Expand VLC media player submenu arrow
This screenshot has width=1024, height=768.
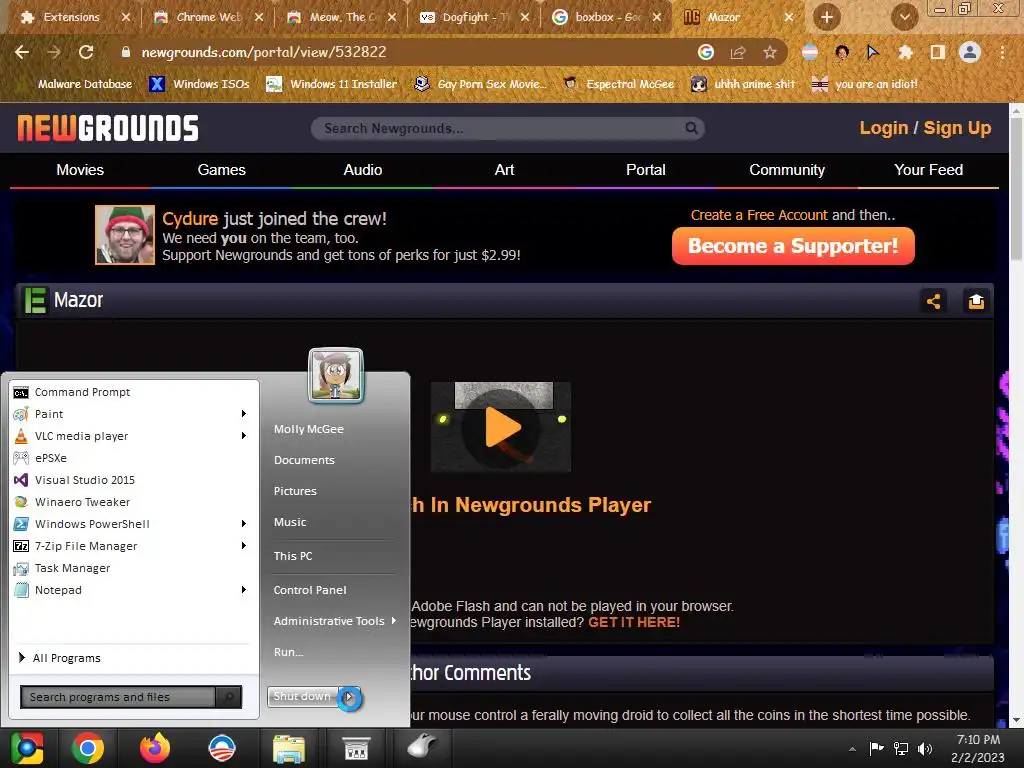click(x=244, y=436)
